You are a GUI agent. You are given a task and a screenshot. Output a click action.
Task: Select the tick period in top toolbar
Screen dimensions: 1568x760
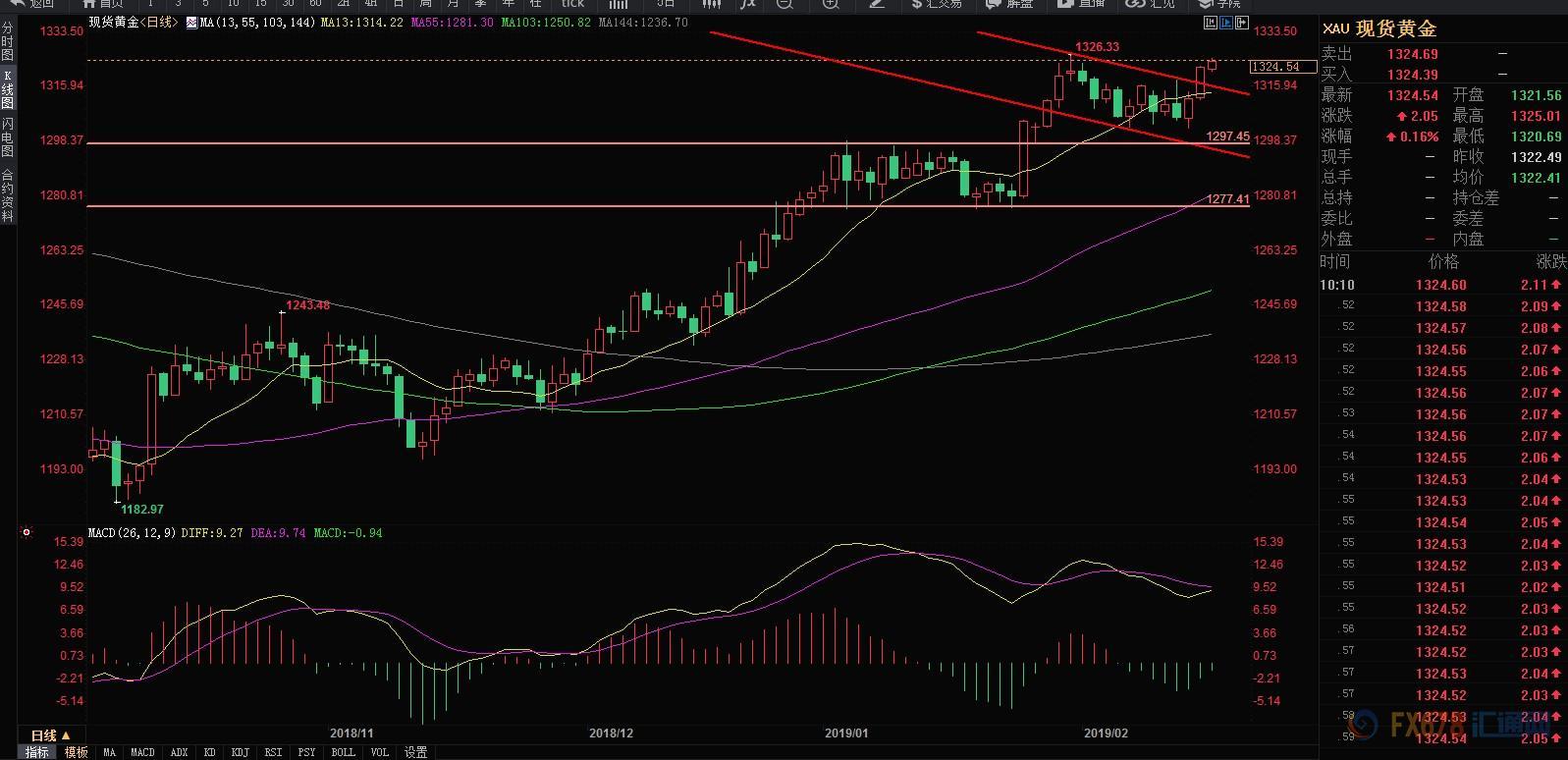(573, 4)
